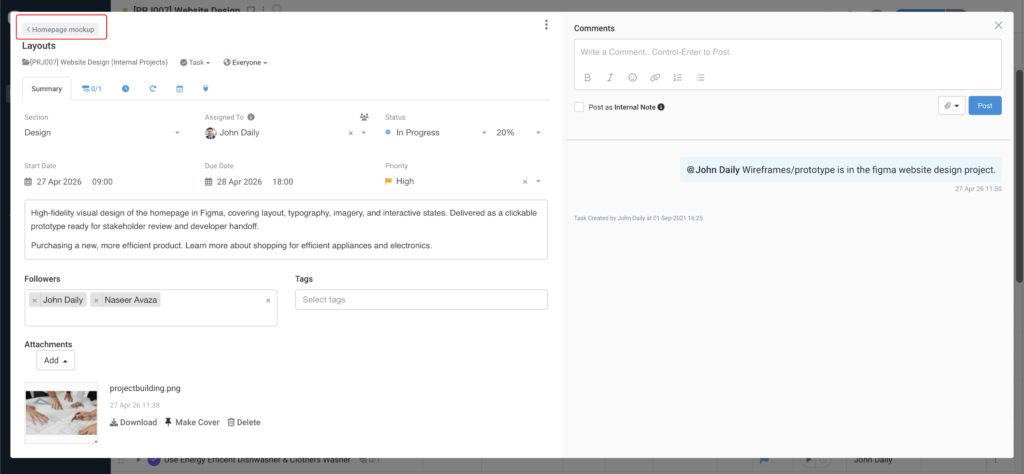This screenshot has height=474, width=1024.
Task: Open the emoji picker in comment box
Action: coord(632,77)
